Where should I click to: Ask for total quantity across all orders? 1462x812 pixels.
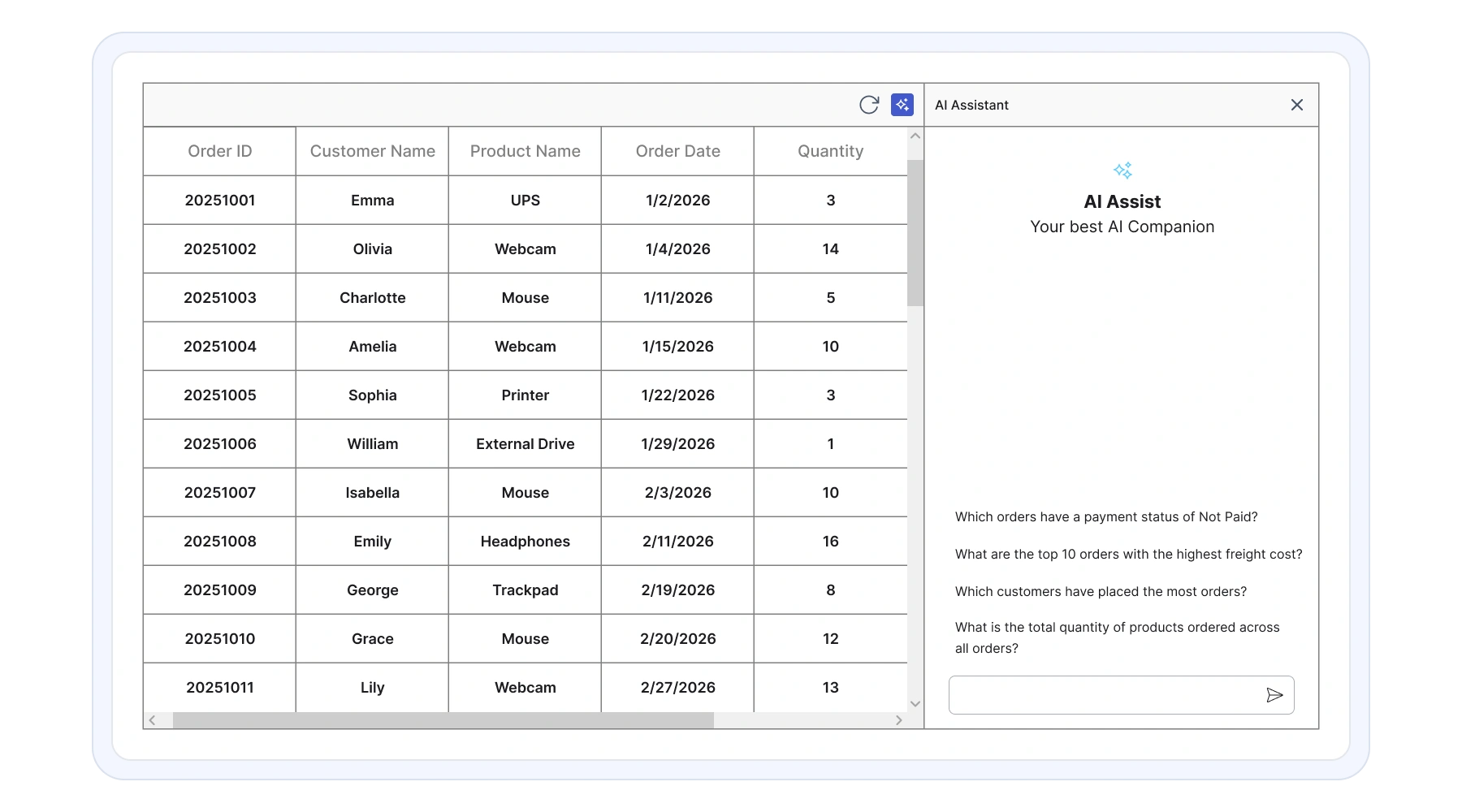pos(1118,637)
